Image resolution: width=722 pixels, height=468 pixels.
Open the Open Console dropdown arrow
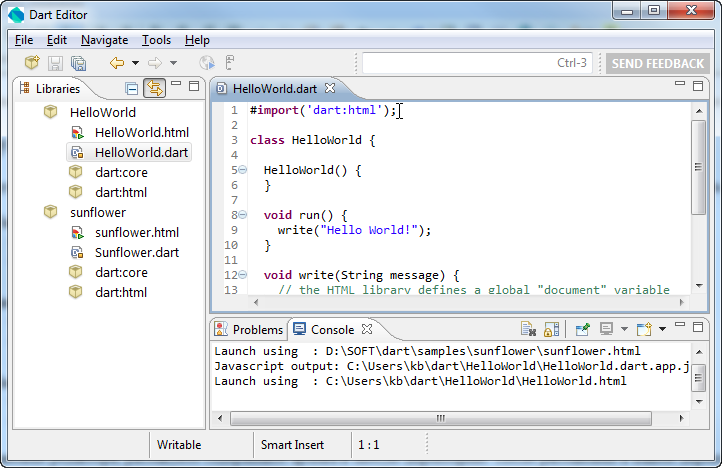[663, 329]
